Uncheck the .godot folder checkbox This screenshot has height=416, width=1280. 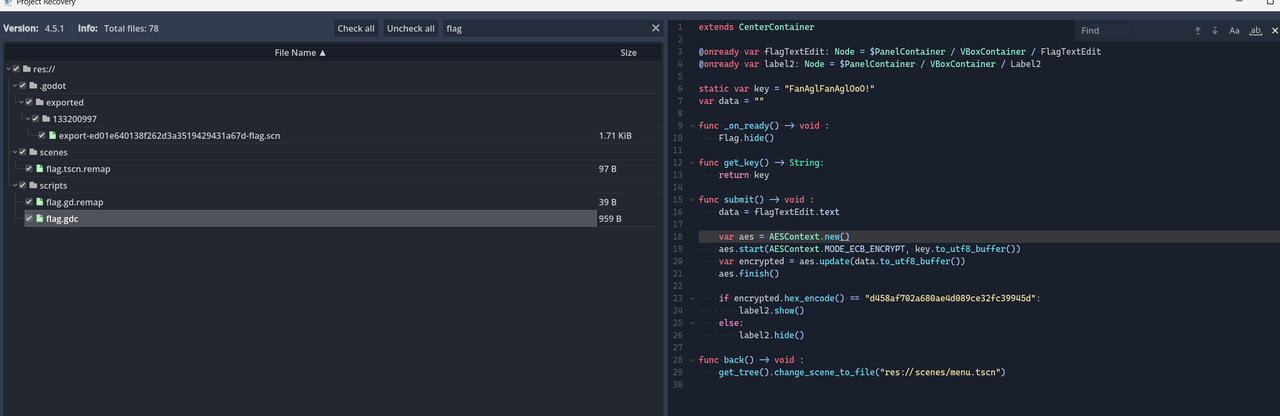click(22, 85)
